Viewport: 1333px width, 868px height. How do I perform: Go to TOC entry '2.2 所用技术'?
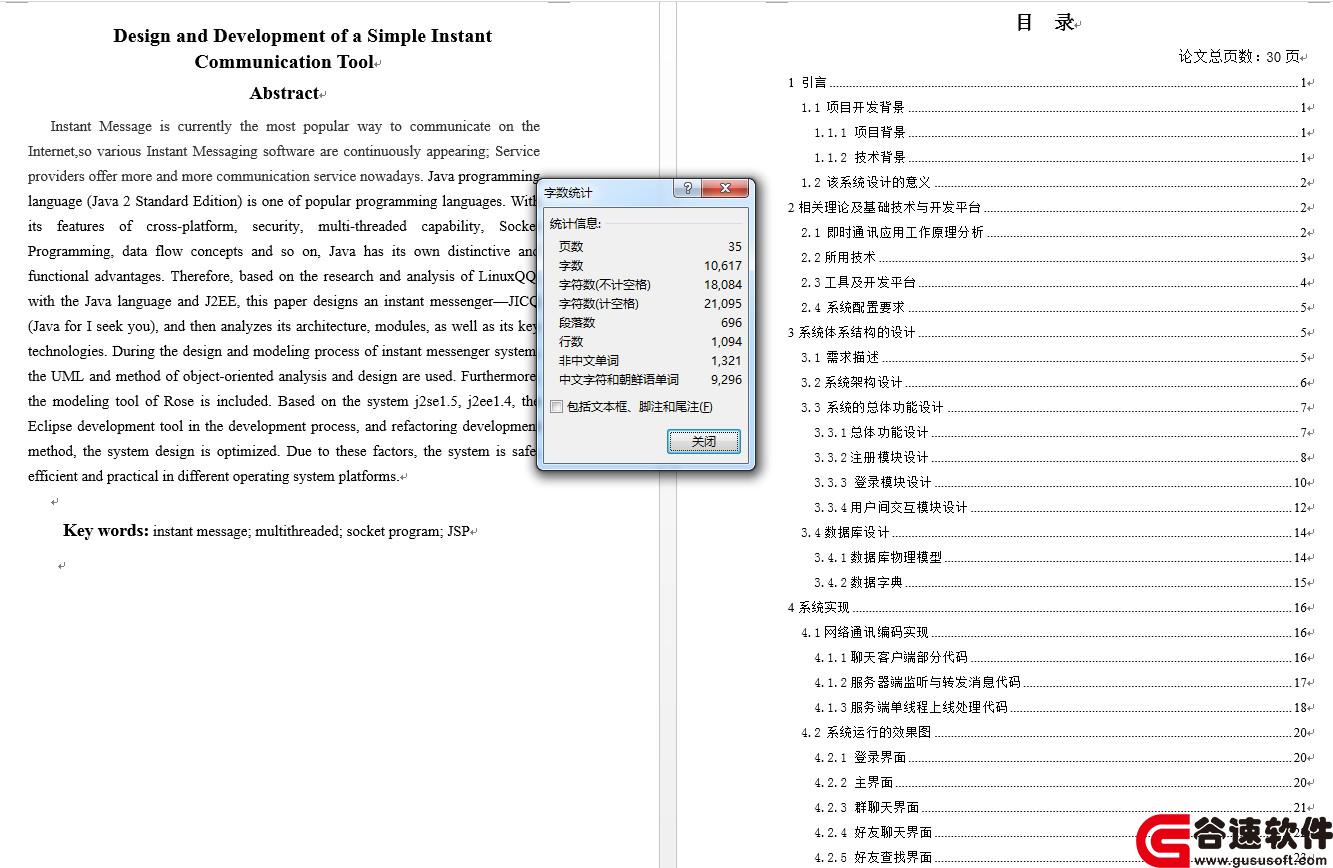coord(1054,257)
